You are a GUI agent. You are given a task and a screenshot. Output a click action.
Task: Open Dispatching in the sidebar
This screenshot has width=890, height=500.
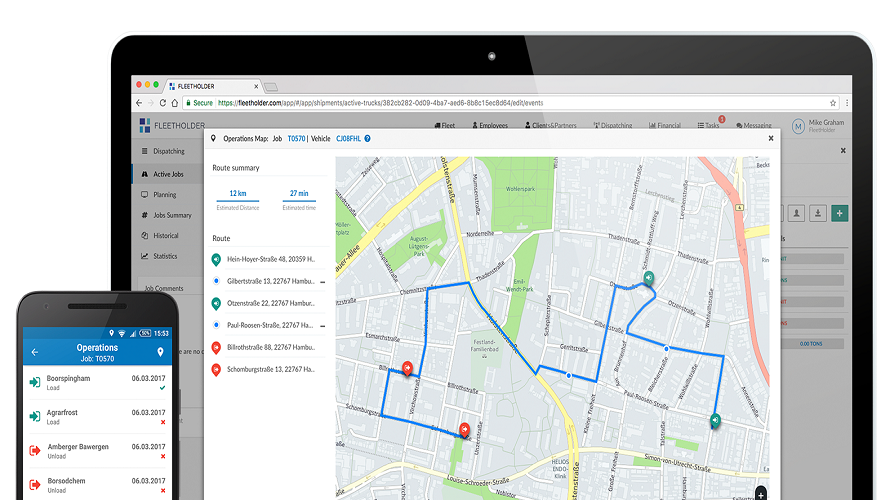(x=168, y=151)
